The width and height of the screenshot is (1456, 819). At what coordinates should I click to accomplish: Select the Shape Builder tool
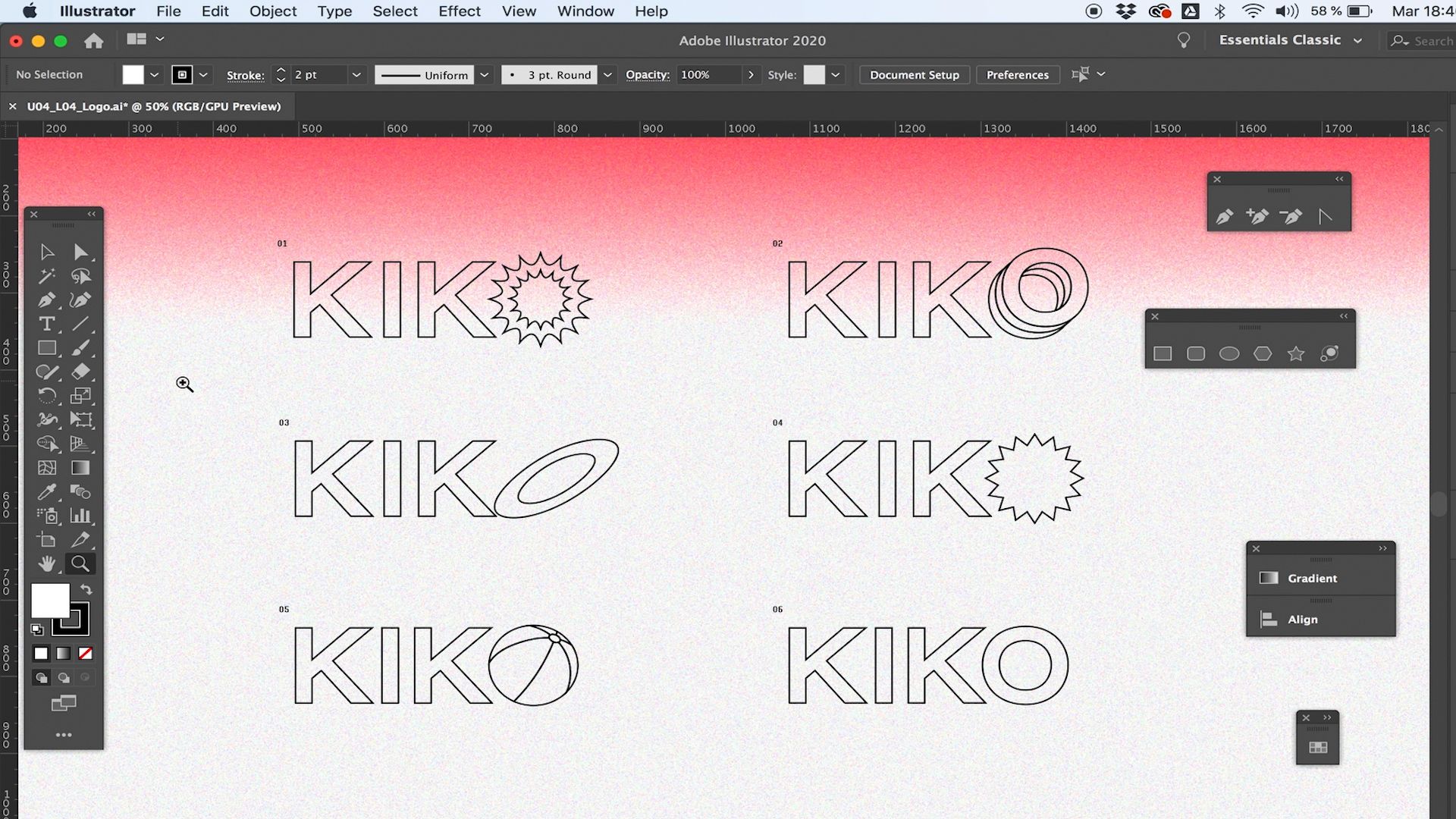47,444
